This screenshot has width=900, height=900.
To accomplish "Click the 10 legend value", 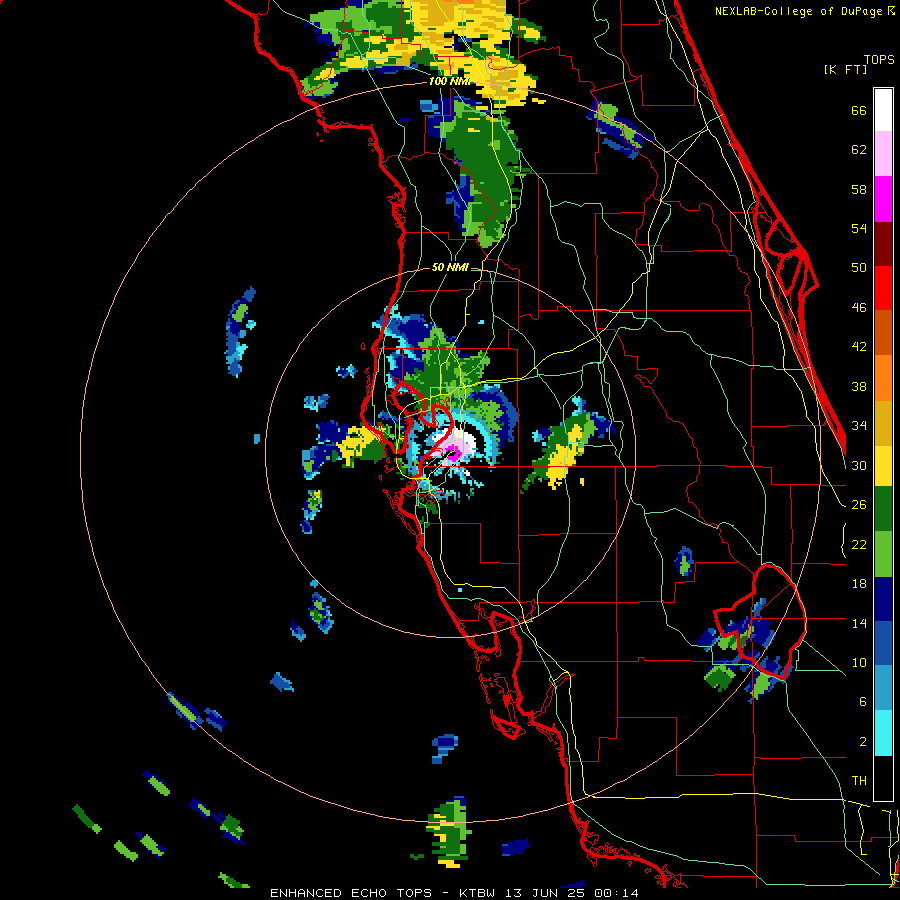I will click(859, 663).
